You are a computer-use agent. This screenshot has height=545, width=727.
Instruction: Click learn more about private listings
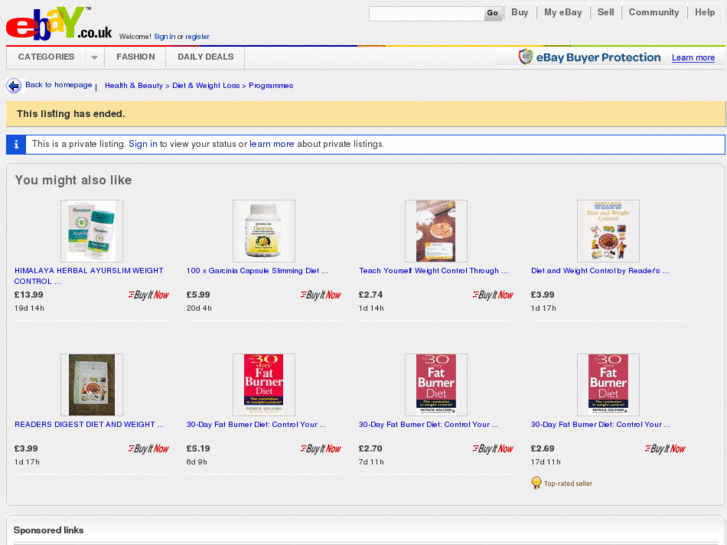(x=272, y=144)
